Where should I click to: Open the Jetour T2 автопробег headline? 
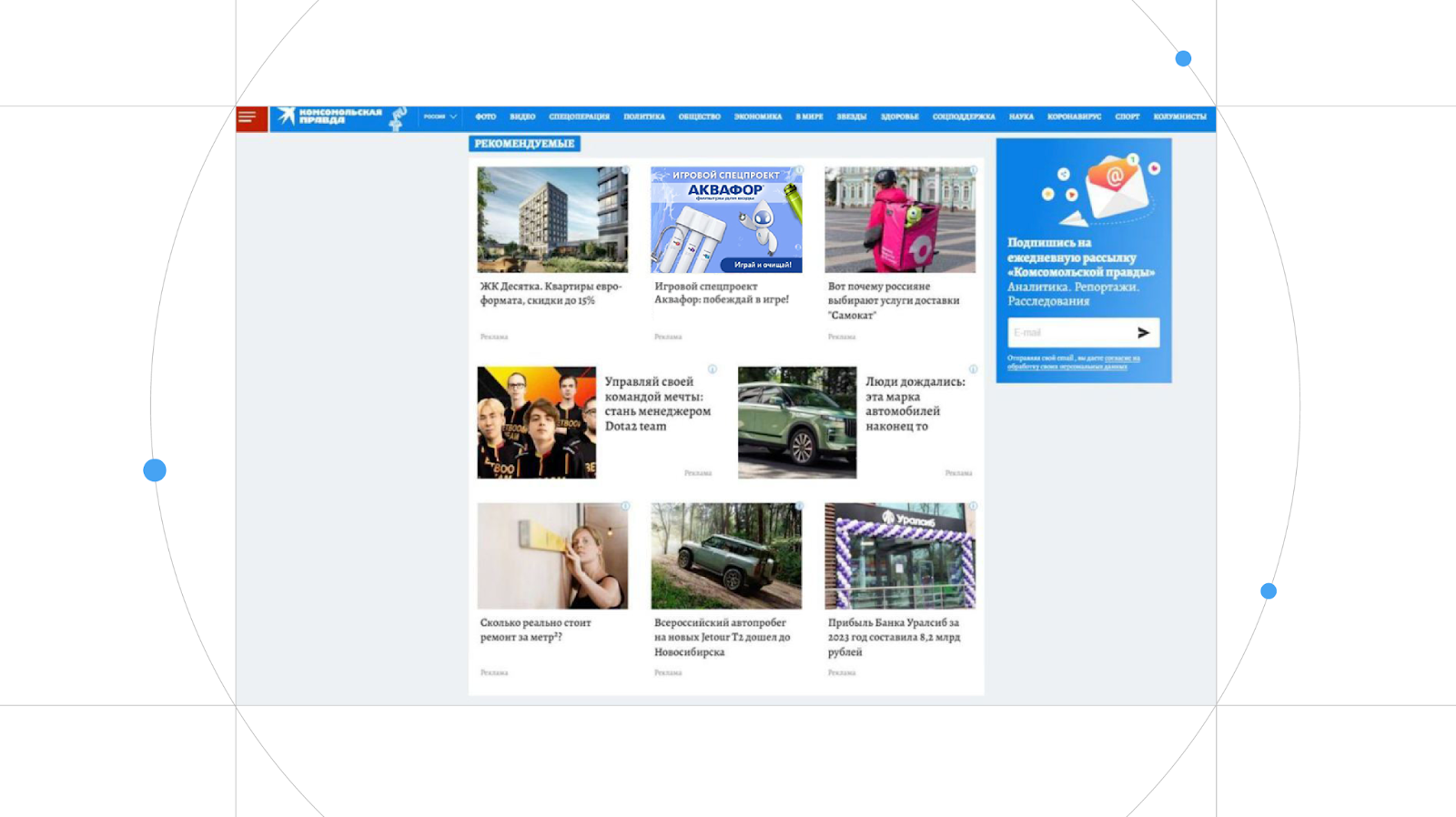(723, 637)
